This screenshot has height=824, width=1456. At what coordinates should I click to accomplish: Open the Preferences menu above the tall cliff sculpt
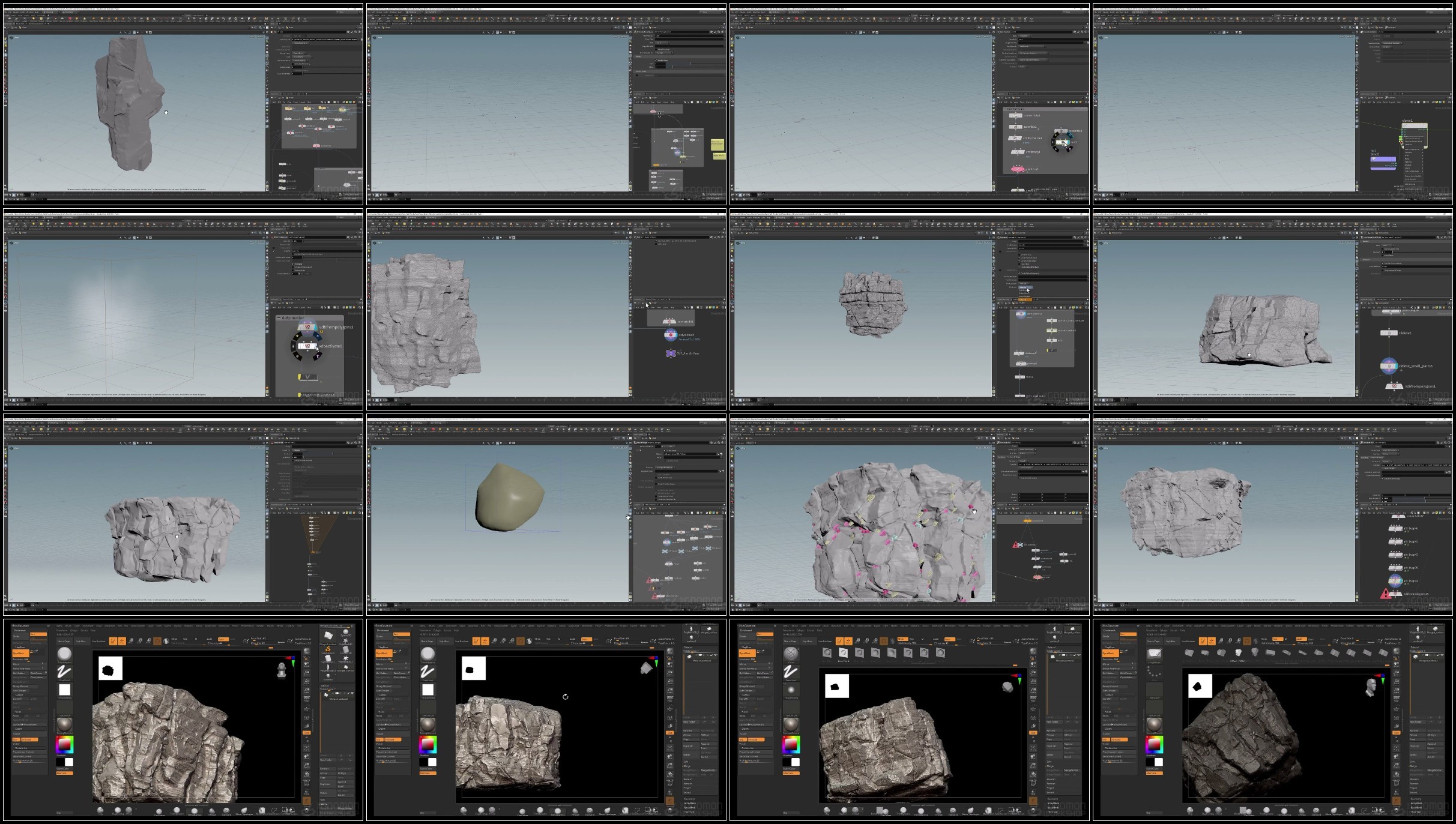click(x=247, y=626)
